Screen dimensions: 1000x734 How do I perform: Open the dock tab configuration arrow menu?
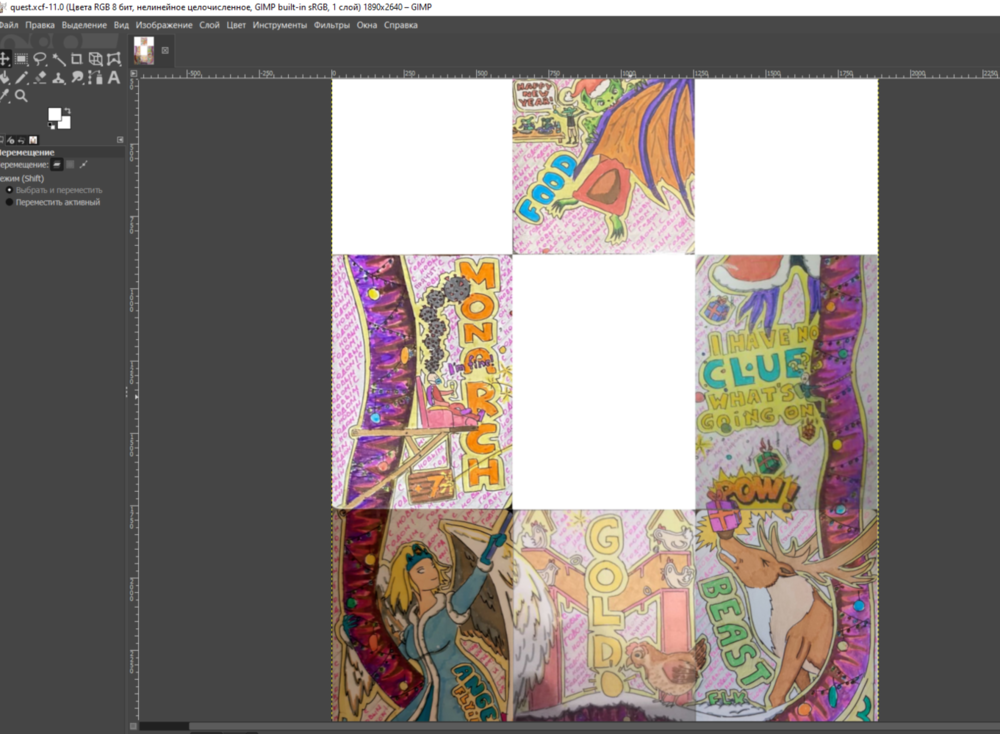(120, 140)
